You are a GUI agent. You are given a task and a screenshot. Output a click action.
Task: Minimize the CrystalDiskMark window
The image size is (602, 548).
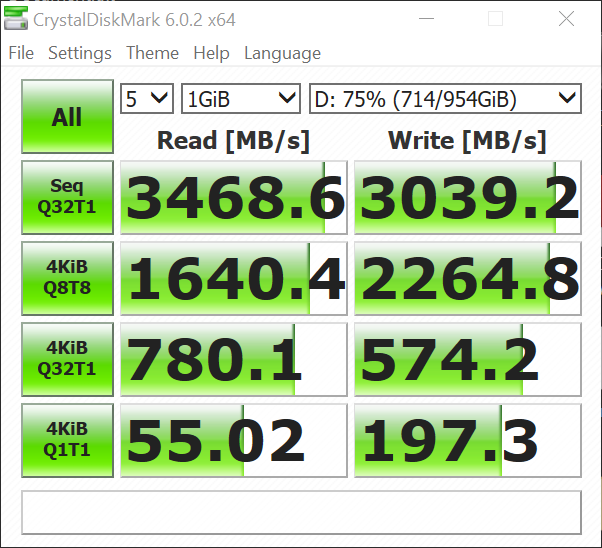pyautogui.click(x=426, y=18)
